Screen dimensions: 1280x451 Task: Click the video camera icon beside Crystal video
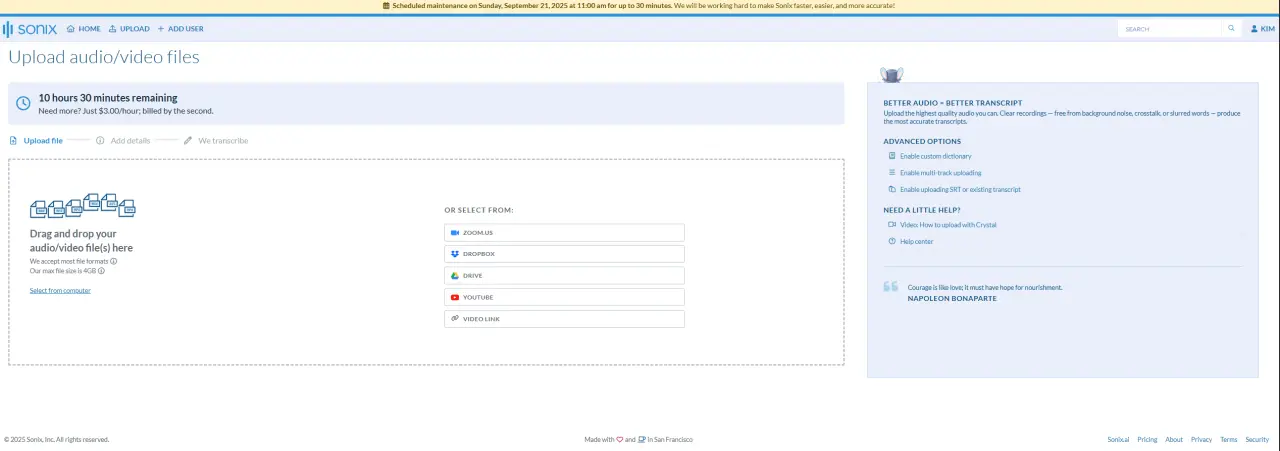pyautogui.click(x=892, y=225)
